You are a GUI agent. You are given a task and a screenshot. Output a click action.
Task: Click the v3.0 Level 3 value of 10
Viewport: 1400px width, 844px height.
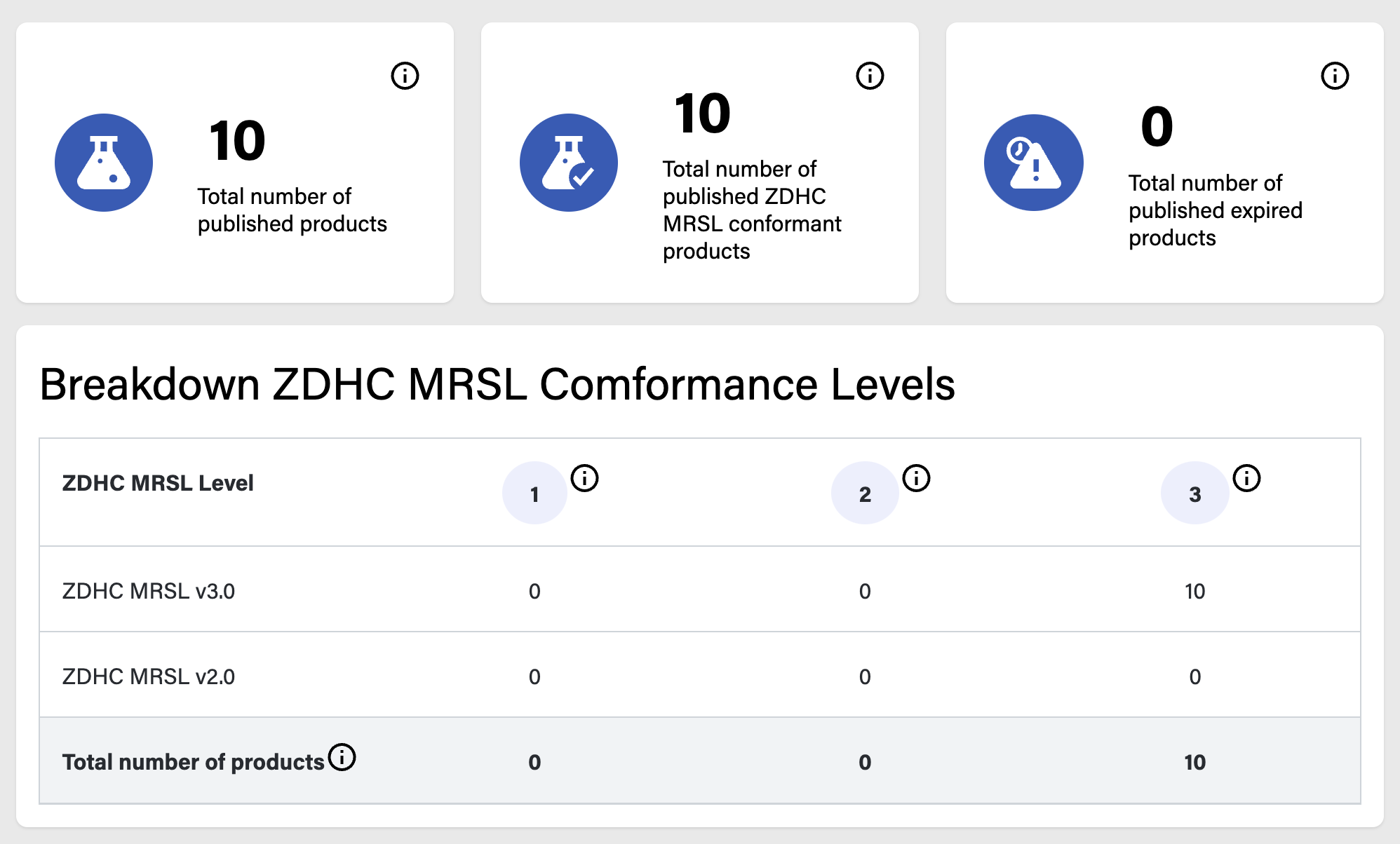(1195, 591)
